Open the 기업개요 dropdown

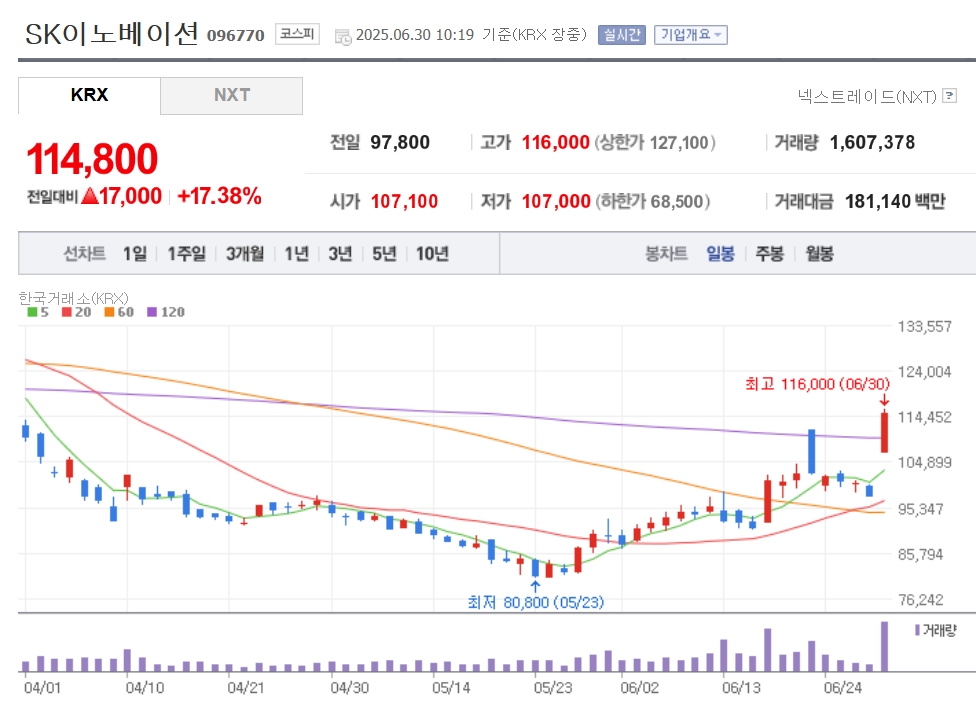coord(690,35)
